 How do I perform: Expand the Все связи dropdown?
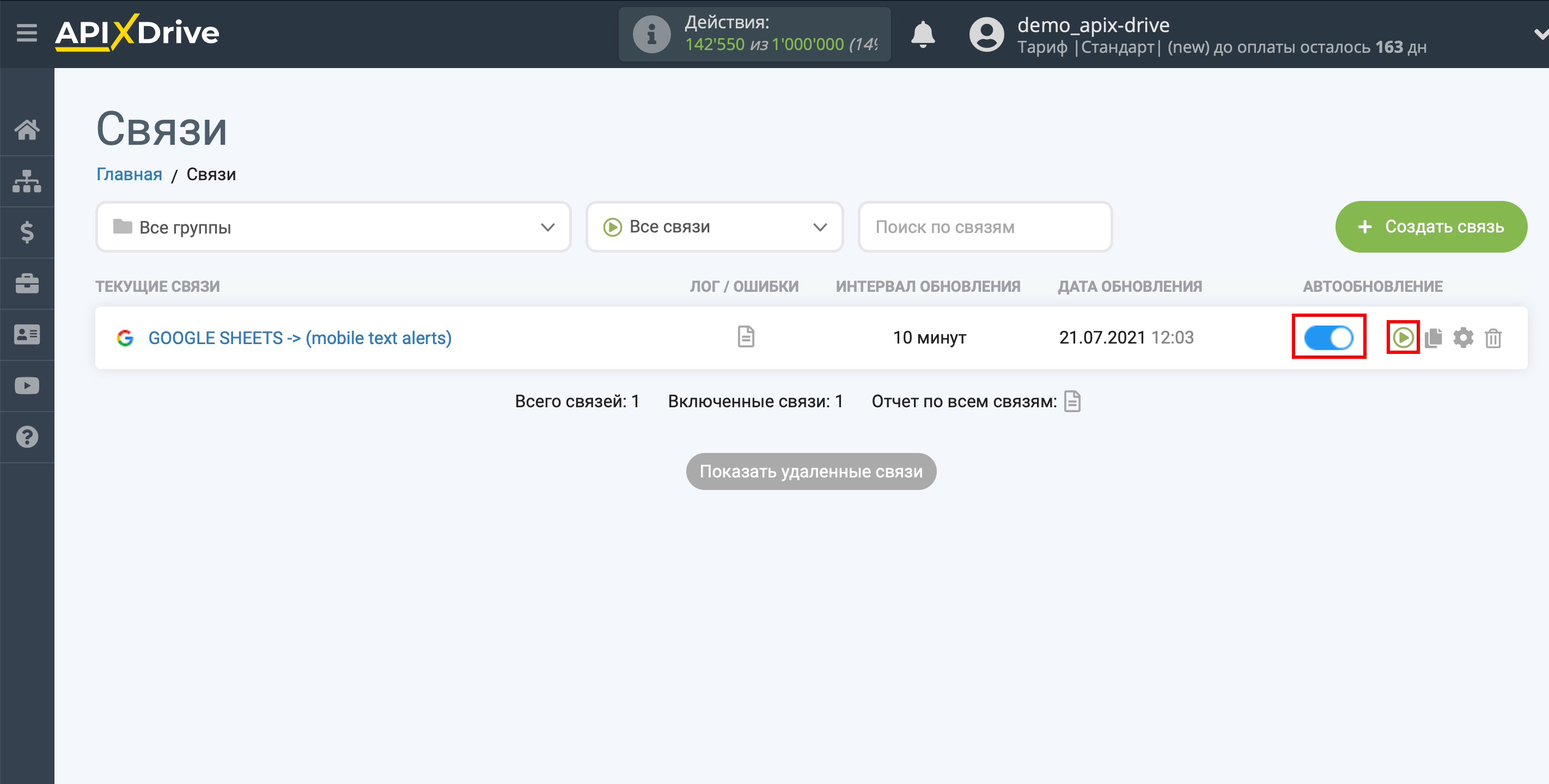pyautogui.click(x=714, y=226)
